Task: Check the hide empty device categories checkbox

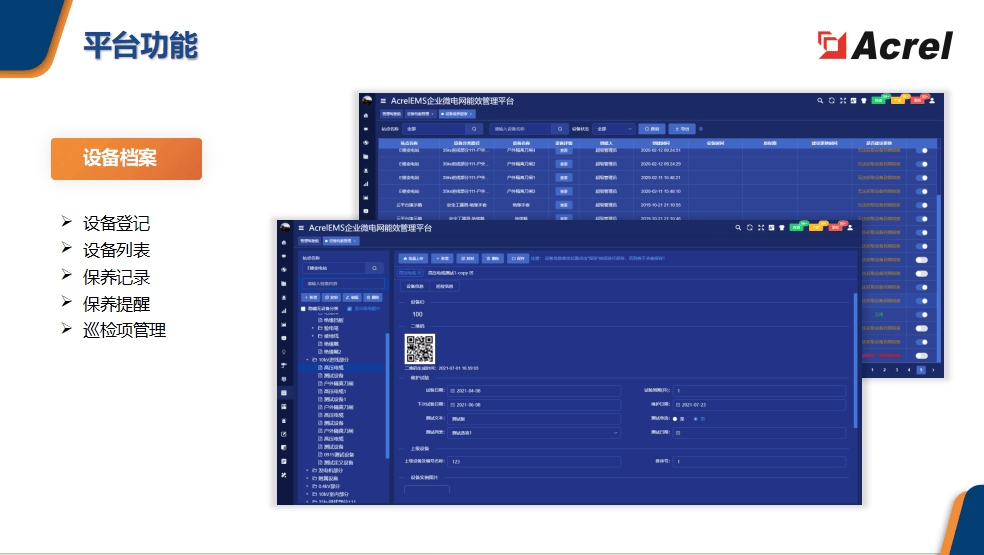Action: pos(303,309)
